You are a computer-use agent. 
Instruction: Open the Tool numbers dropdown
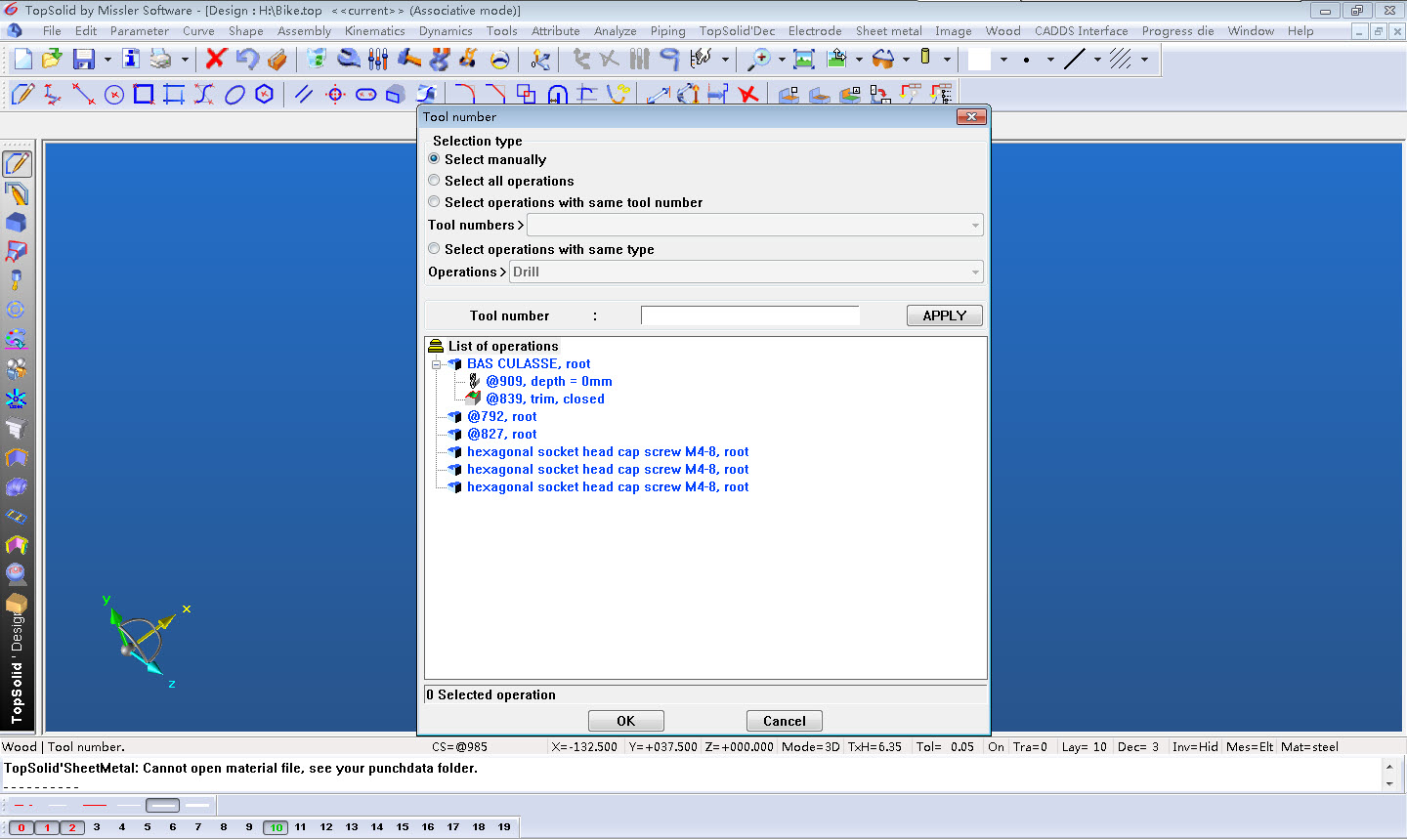click(755, 226)
